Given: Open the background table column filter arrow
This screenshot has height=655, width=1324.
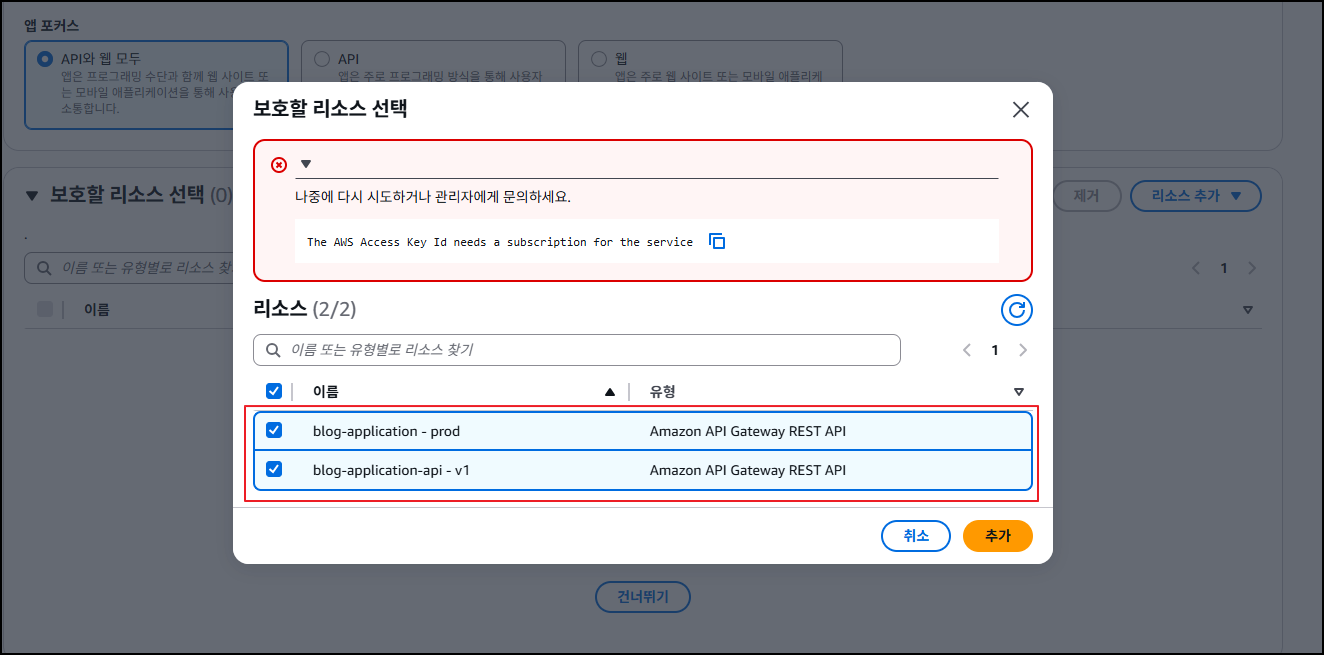Looking at the screenshot, I should point(1247,310).
